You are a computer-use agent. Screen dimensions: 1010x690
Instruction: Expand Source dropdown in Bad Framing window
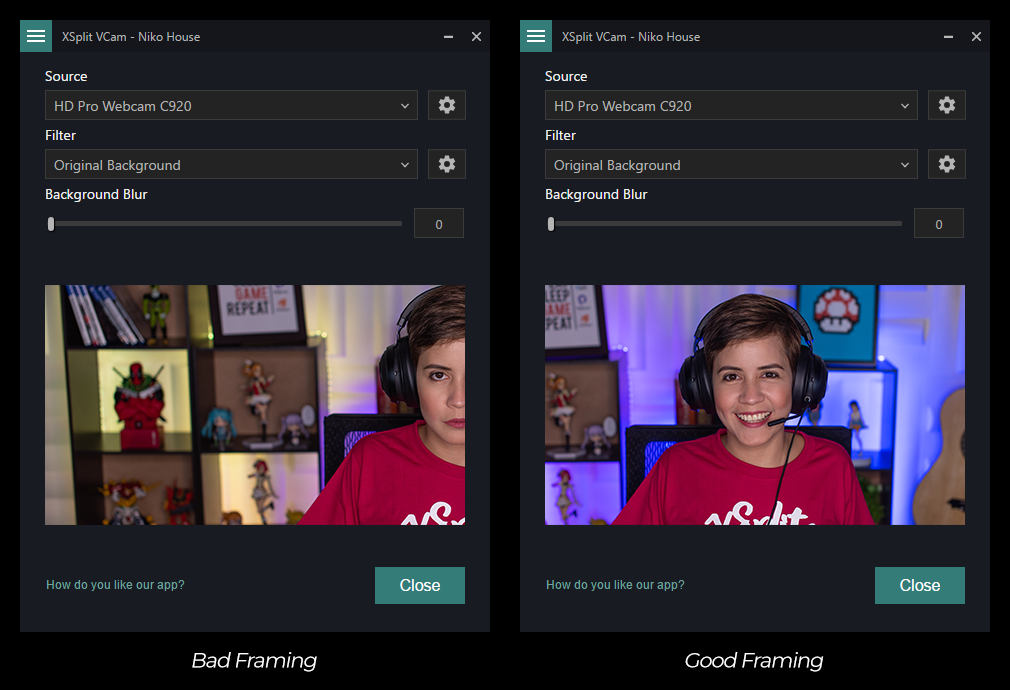pyautogui.click(x=231, y=105)
